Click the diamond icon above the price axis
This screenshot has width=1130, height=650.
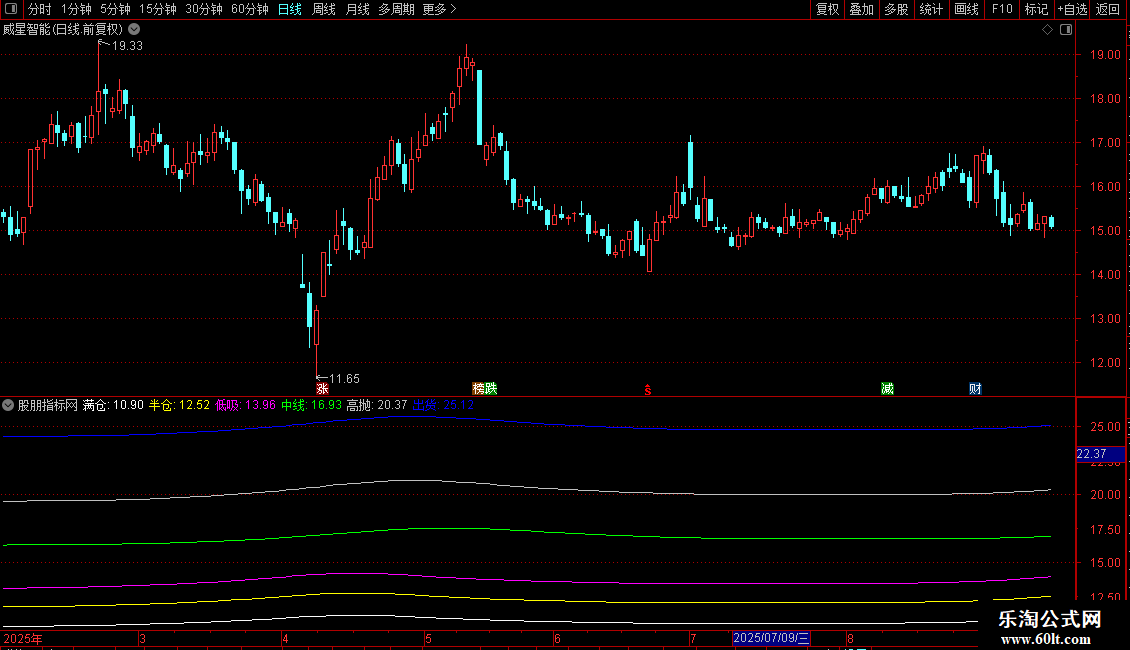tap(1047, 30)
